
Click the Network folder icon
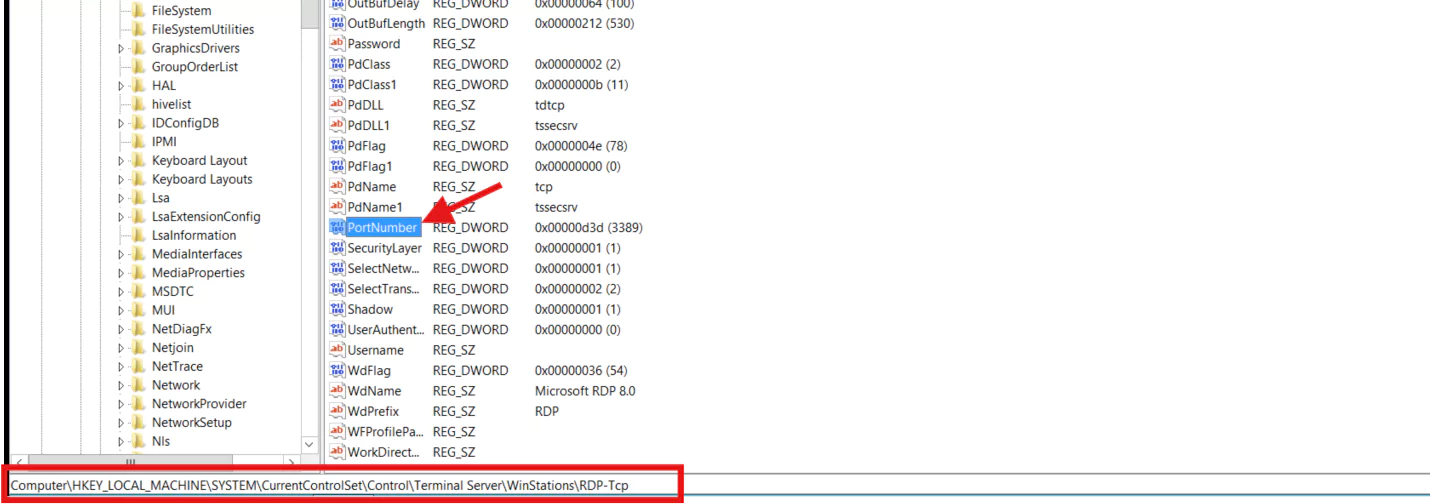138,385
